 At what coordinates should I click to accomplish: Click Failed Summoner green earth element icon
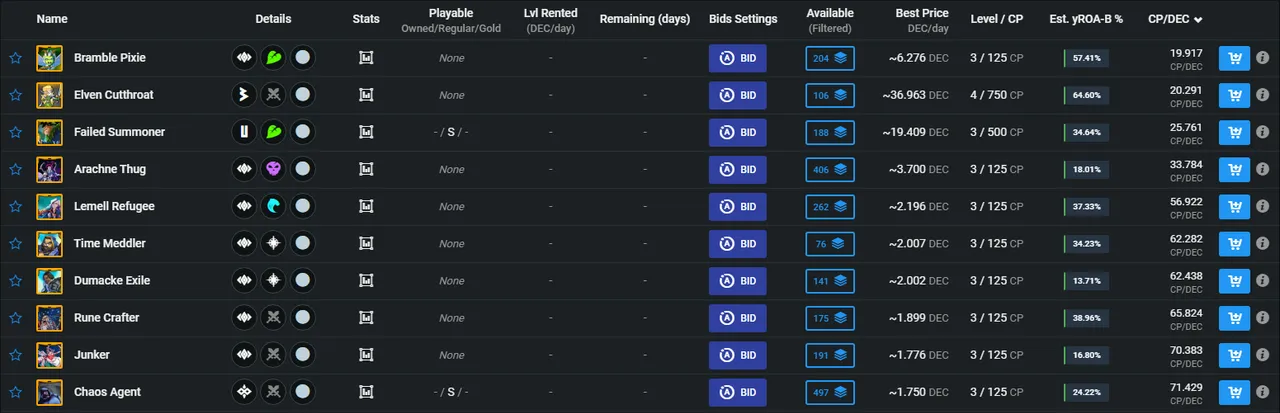273,132
